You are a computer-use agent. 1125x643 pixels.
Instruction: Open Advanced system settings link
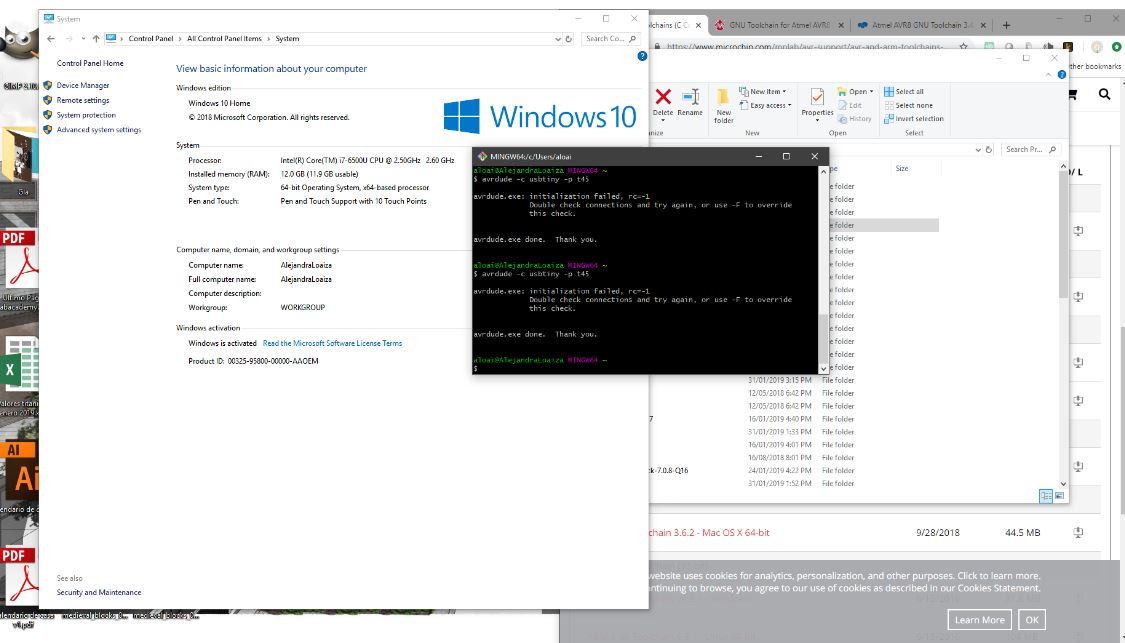pyautogui.click(x=99, y=130)
